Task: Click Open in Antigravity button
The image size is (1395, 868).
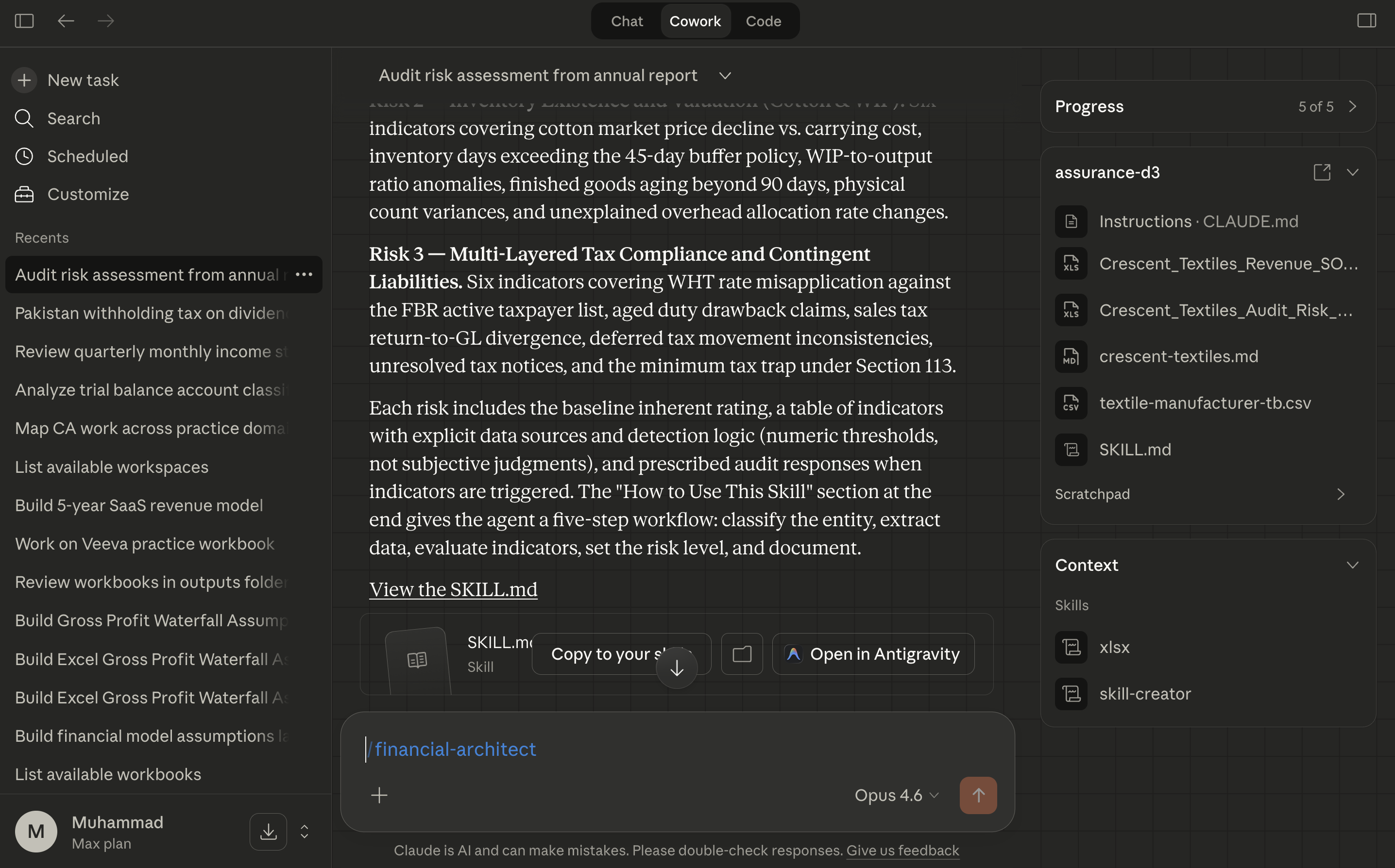Action: (873, 654)
